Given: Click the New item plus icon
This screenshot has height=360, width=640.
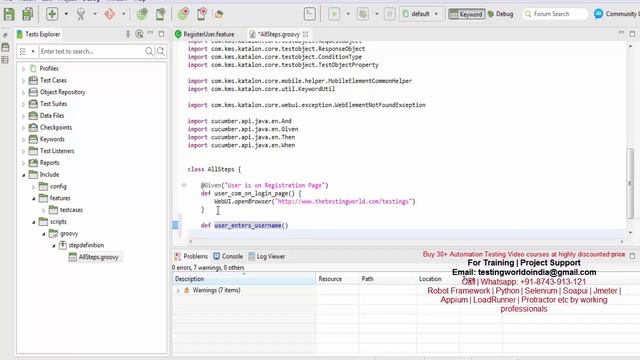Looking at the screenshot, I should coord(52,14).
